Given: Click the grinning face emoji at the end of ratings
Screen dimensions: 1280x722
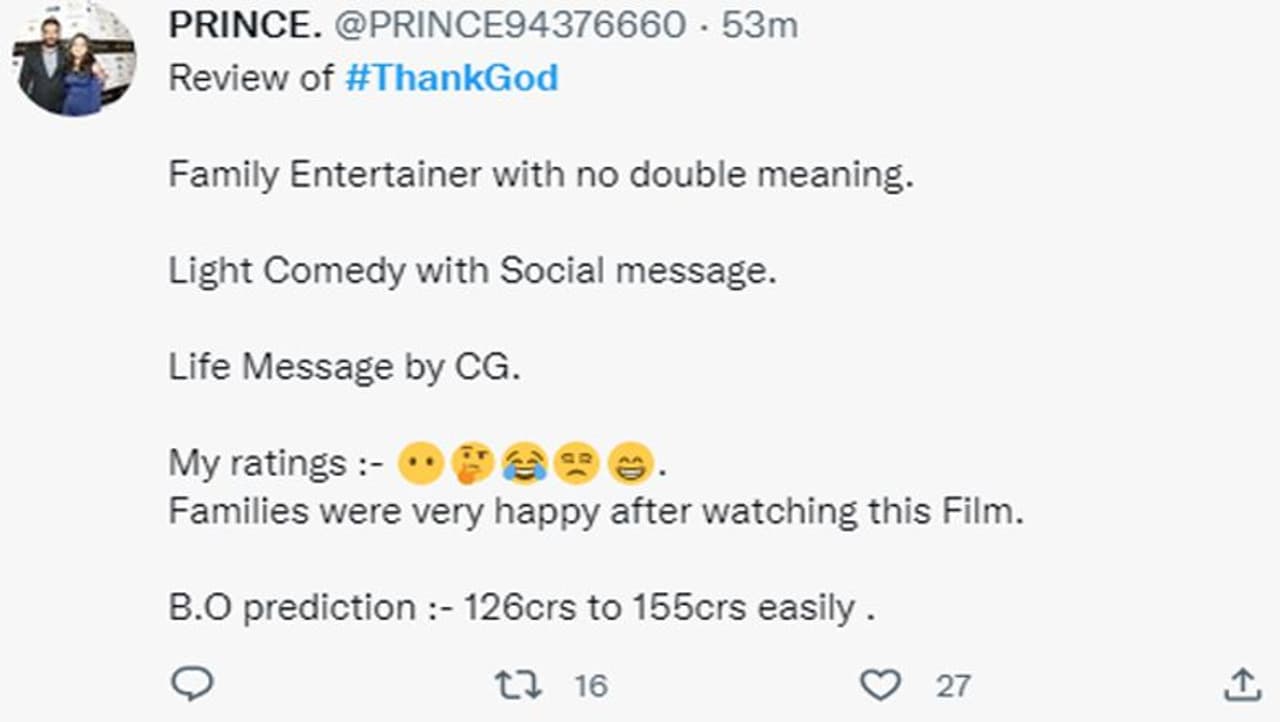Looking at the screenshot, I should point(630,464).
